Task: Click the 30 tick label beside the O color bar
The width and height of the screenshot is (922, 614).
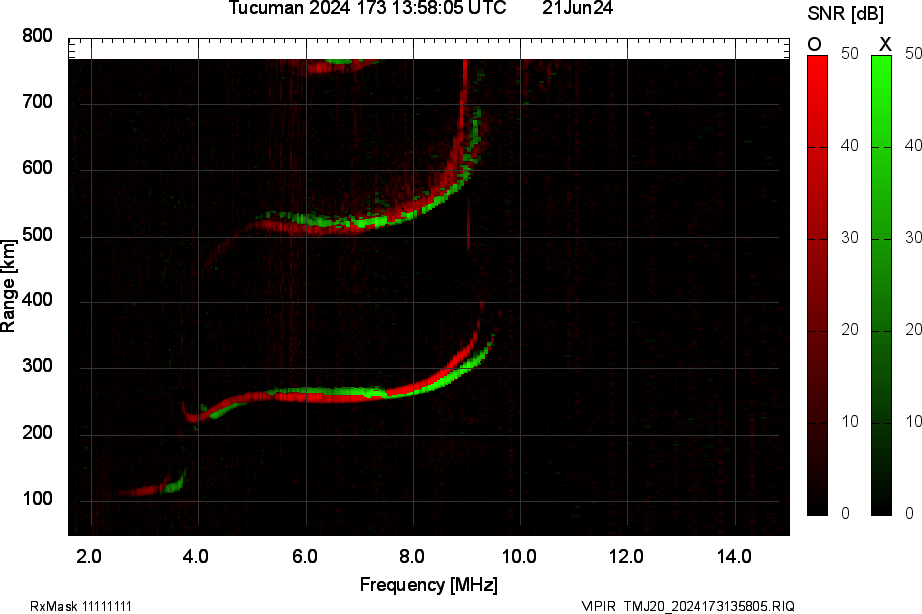Action: (850, 238)
